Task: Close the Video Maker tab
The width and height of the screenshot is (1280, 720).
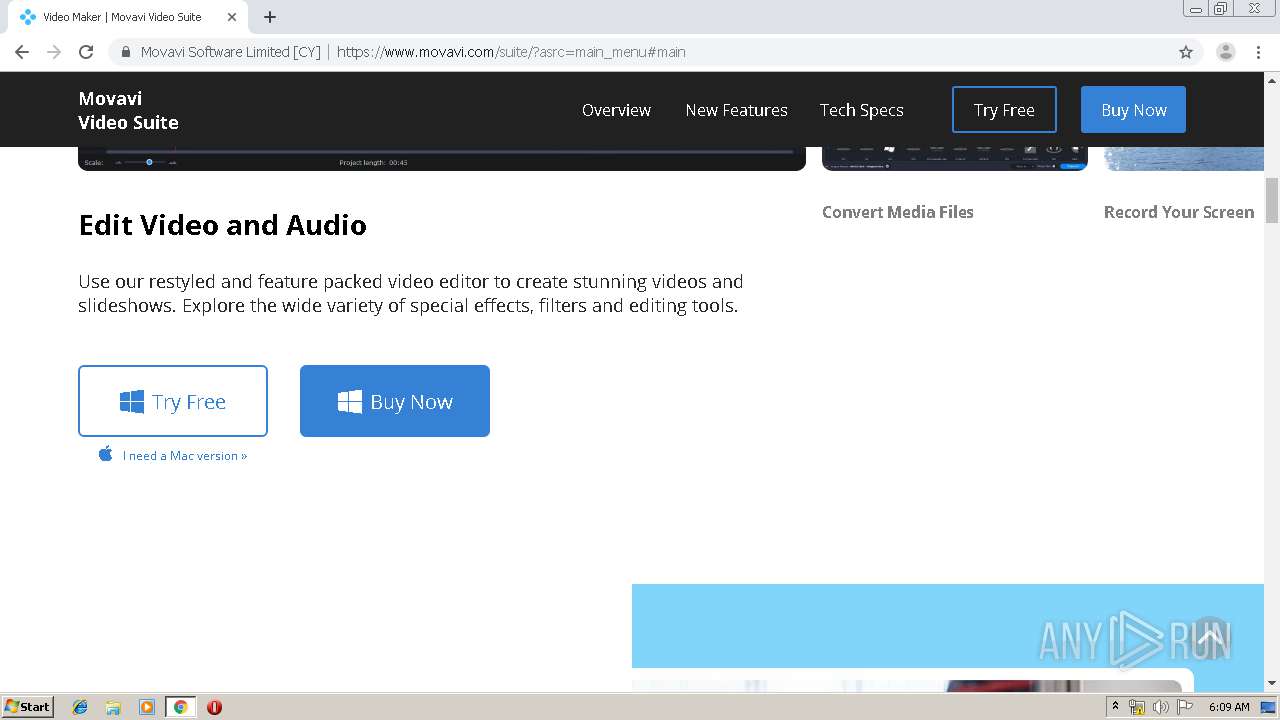Action: [232, 17]
